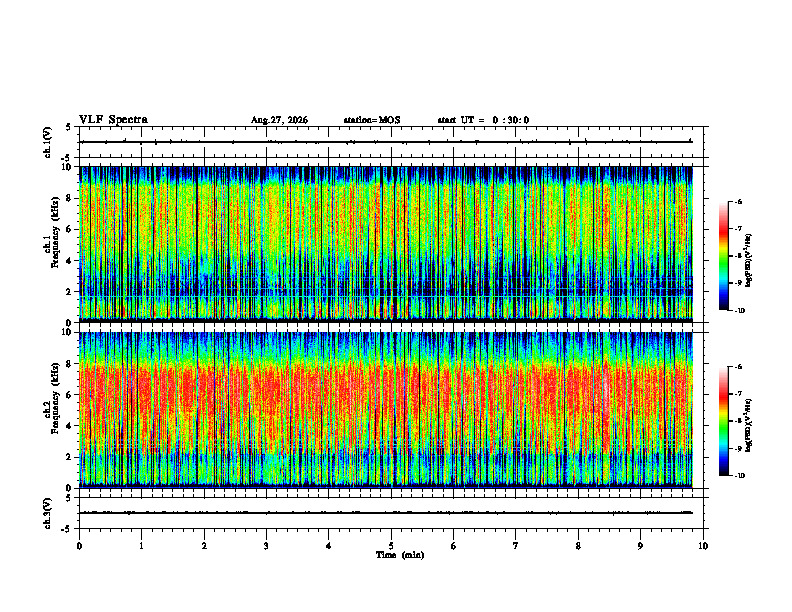Click the ch.3(V) axis label
792x612 pixels.
click(x=47, y=513)
